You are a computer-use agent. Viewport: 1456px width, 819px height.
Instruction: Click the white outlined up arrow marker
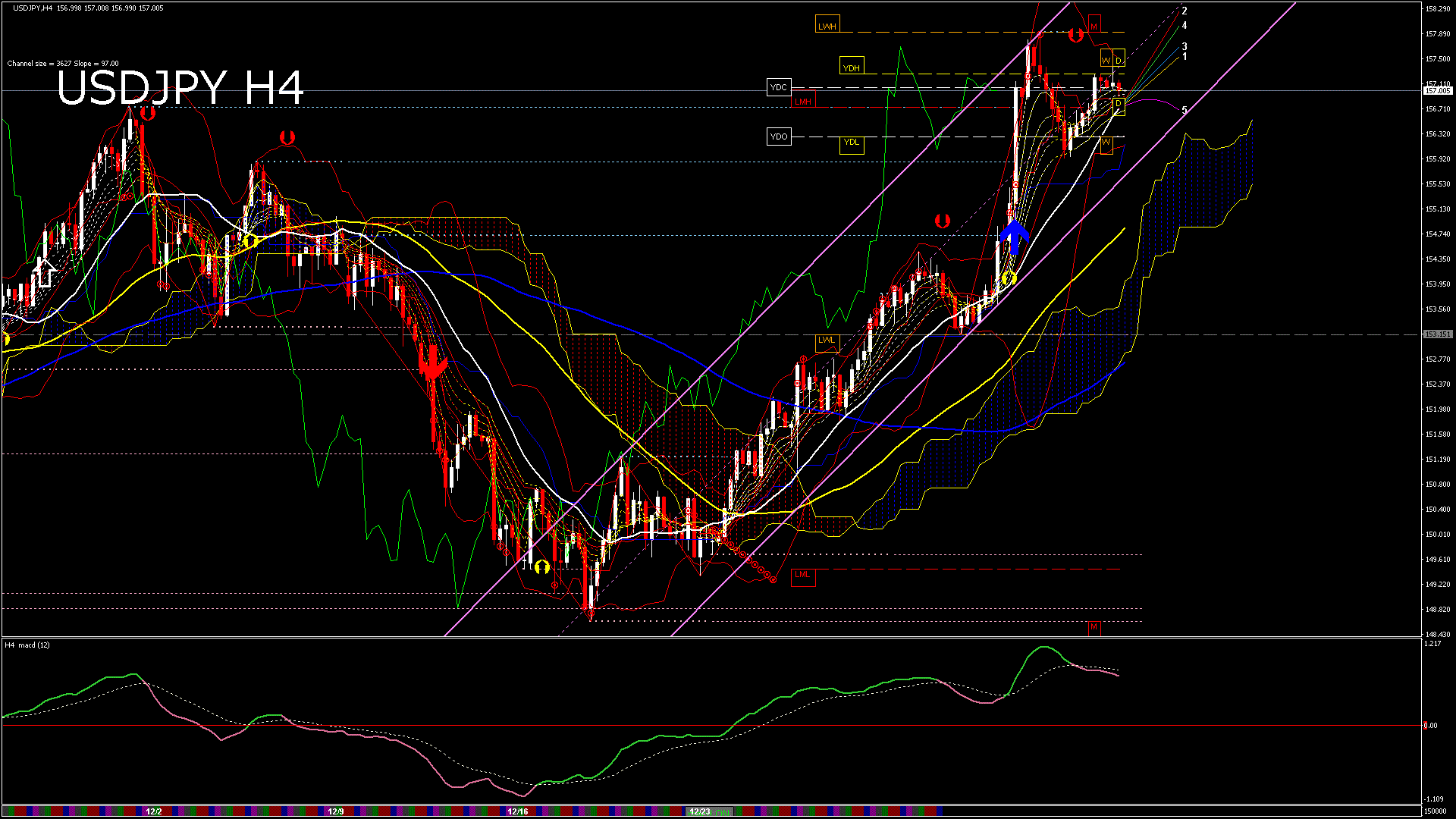pos(44,273)
